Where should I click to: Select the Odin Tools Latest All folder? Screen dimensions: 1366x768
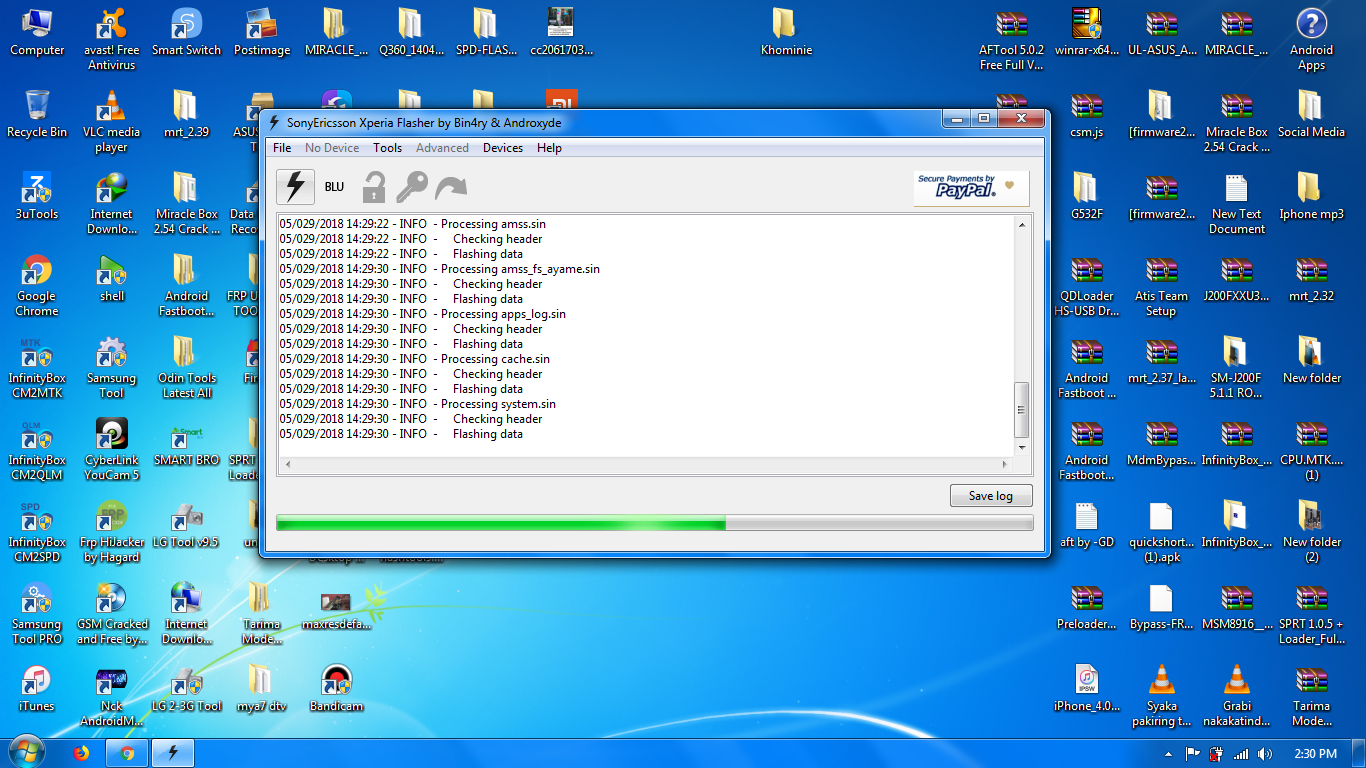(x=187, y=367)
